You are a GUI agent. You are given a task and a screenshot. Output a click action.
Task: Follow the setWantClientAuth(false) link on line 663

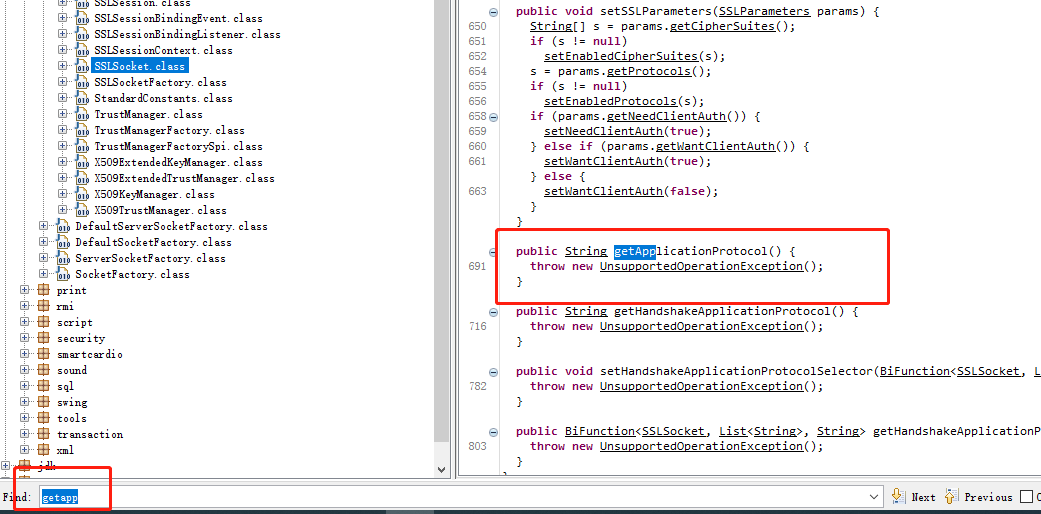[x=603, y=191]
